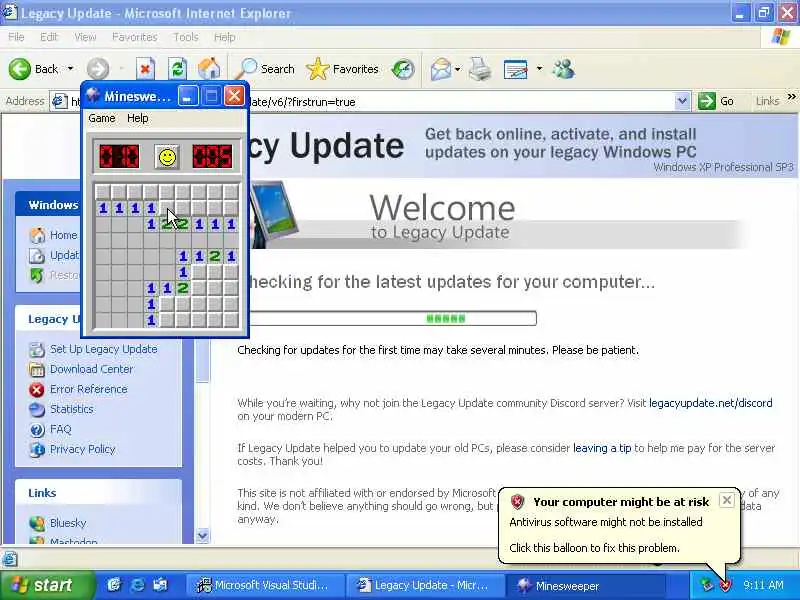Click the Back arrow icon in Internet Explorer

tap(20, 69)
